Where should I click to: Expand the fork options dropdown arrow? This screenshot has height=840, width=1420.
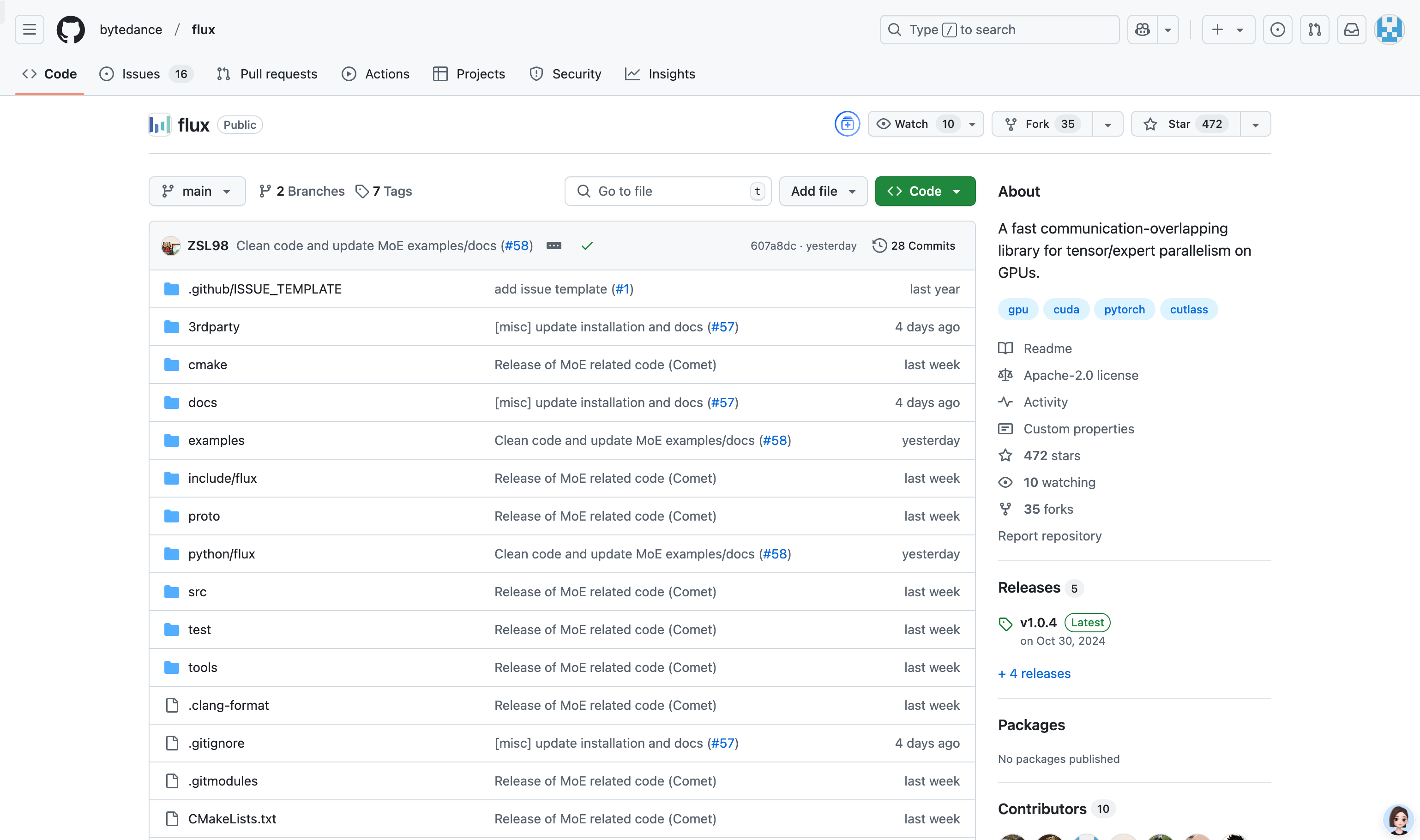pos(1107,124)
